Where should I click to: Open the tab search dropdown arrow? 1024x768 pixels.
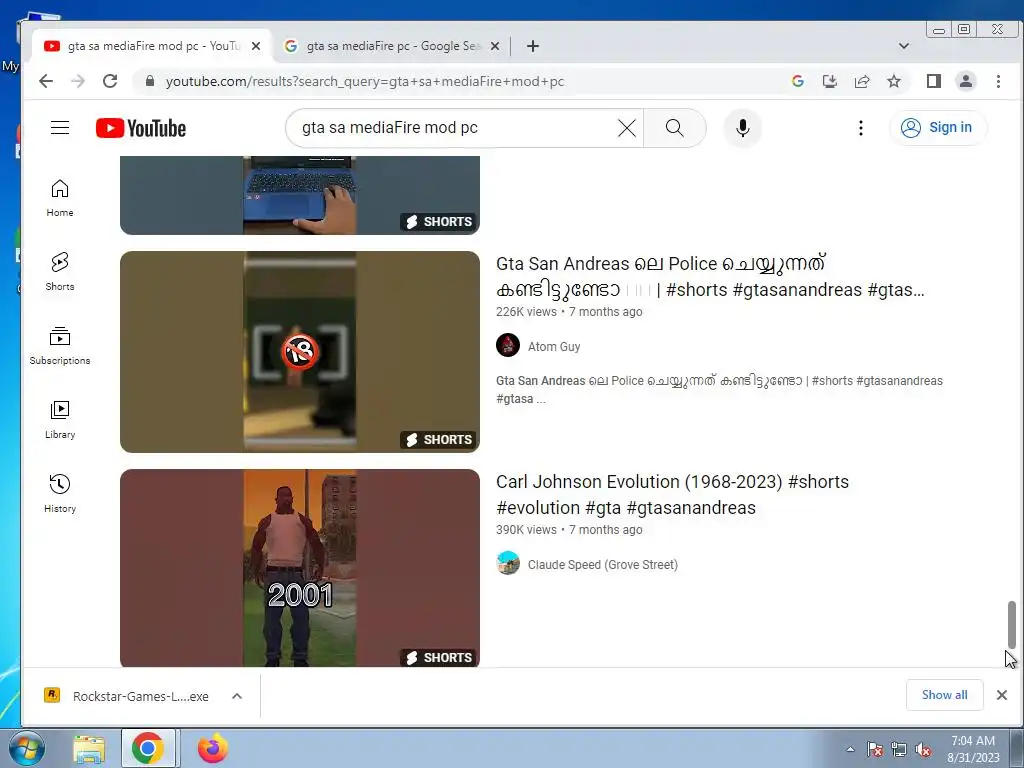point(904,46)
